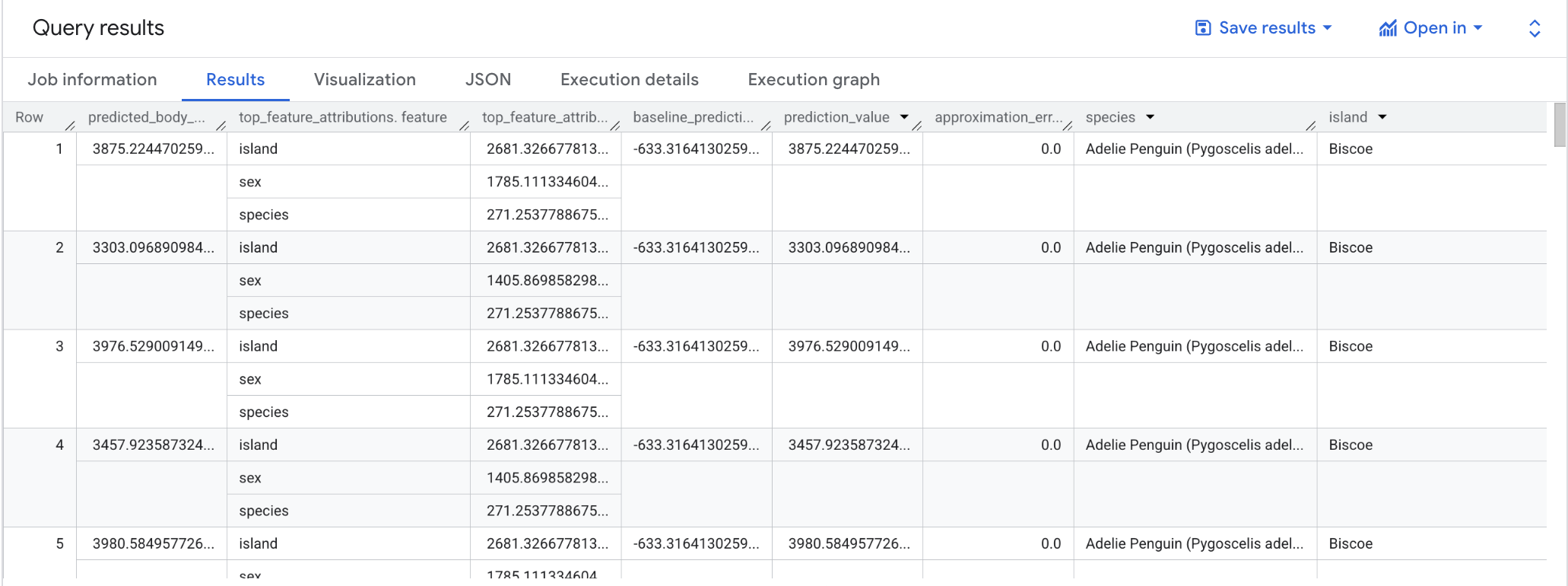Open the species column menu arrow
Viewport: 1568px width, 586px height.
click(x=1150, y=117)
